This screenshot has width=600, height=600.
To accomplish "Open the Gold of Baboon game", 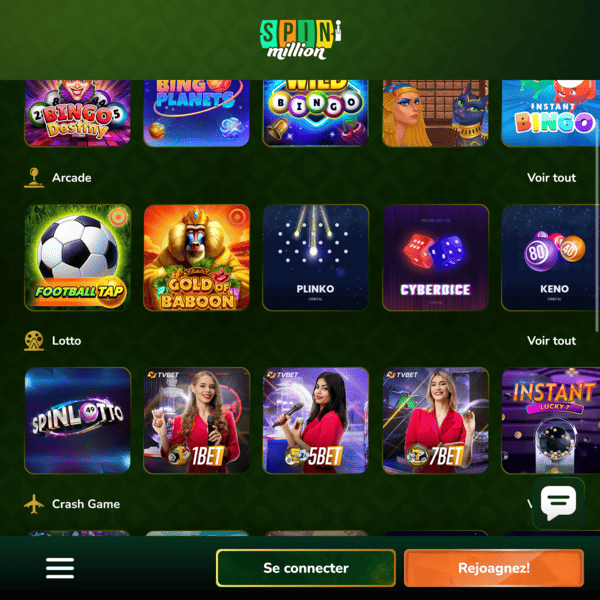I will [197, 257].
